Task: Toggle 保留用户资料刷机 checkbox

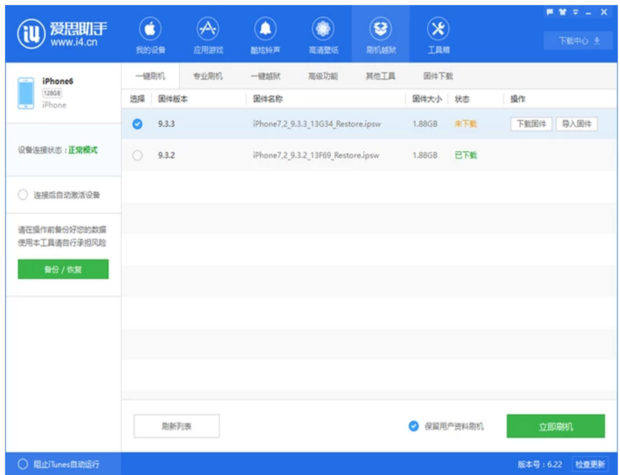Action: click(414, 426)
